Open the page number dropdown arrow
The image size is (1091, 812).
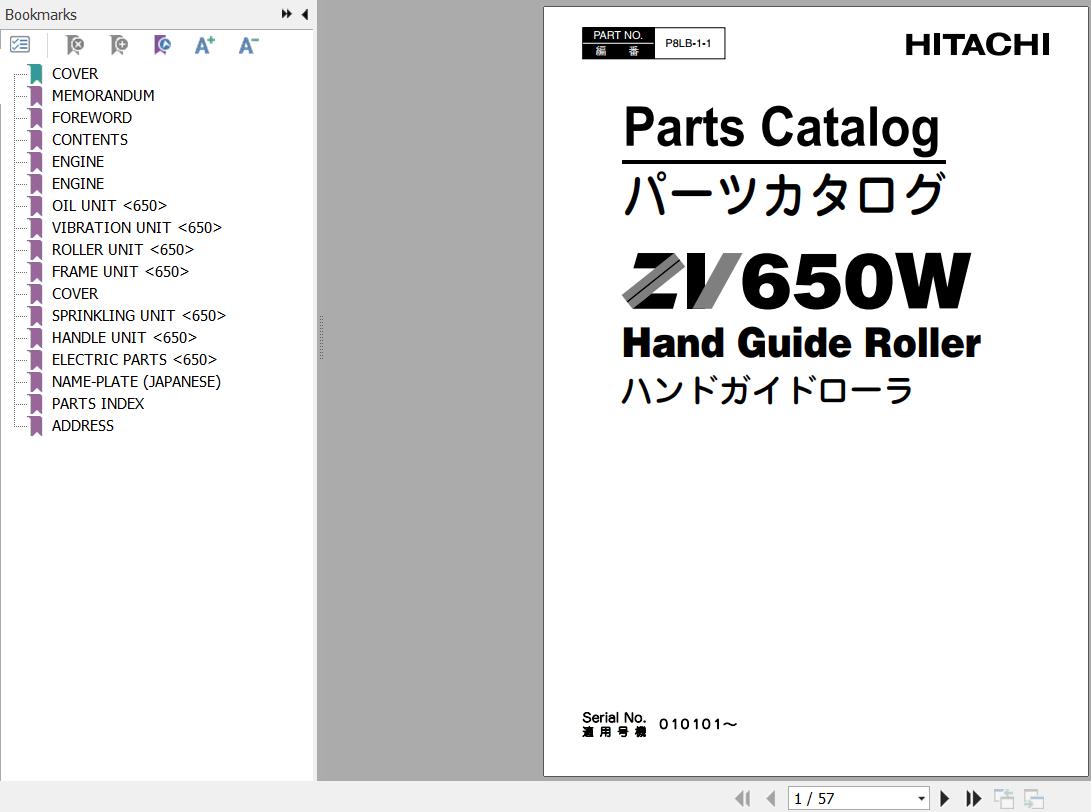click(921, 798)
